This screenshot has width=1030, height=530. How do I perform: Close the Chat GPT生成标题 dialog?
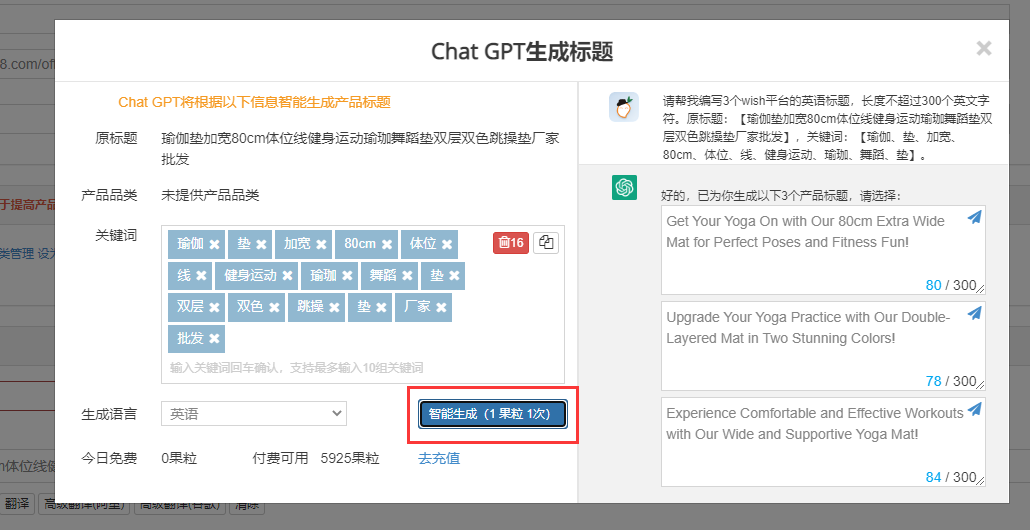click(983, 48)
